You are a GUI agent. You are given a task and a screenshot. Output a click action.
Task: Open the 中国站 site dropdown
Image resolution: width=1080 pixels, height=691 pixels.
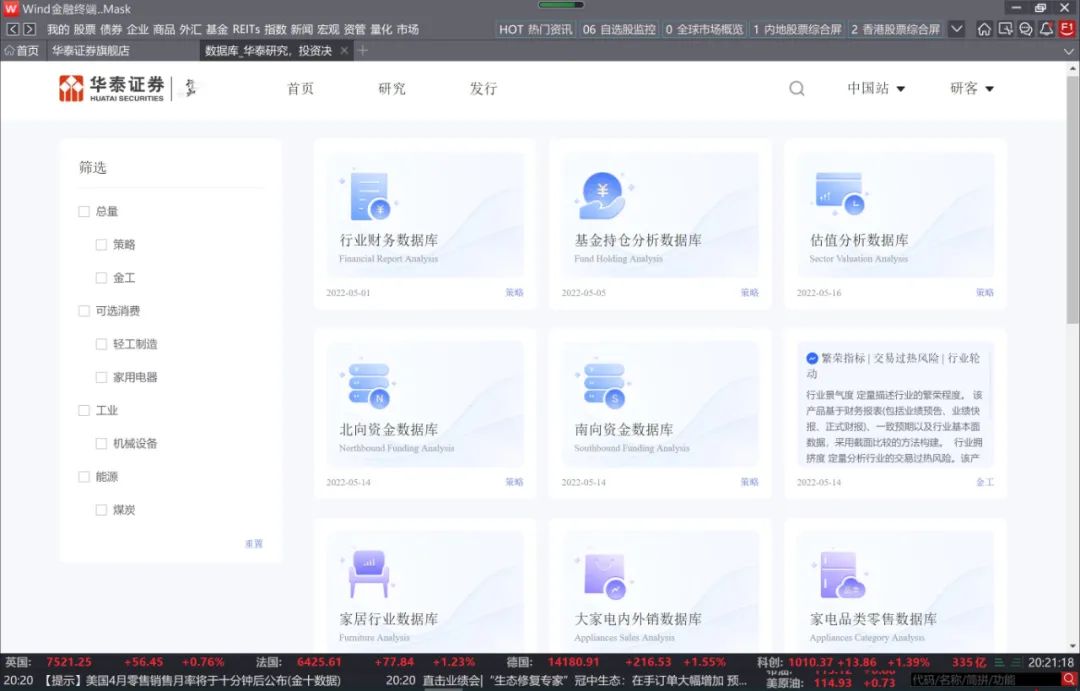876,88
